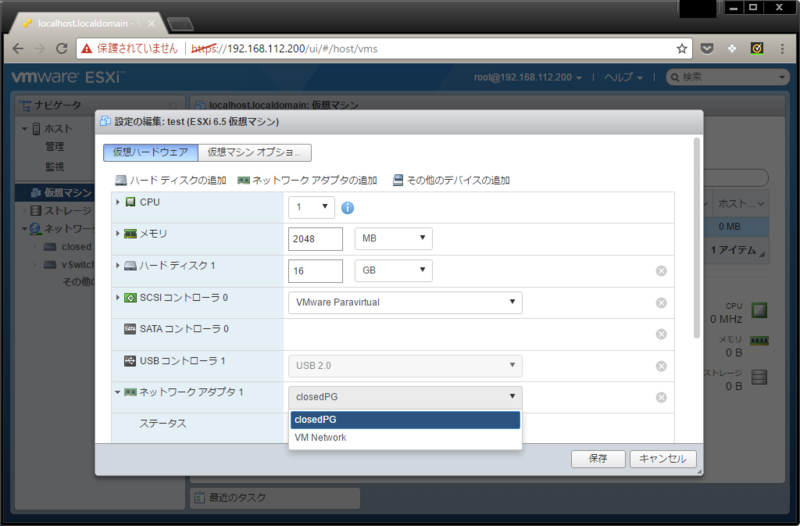Image resolution: width=800 pixels, height=526 pixels.
Task: Expand the SCSI Controller 0 row
Action: point(118,297)
